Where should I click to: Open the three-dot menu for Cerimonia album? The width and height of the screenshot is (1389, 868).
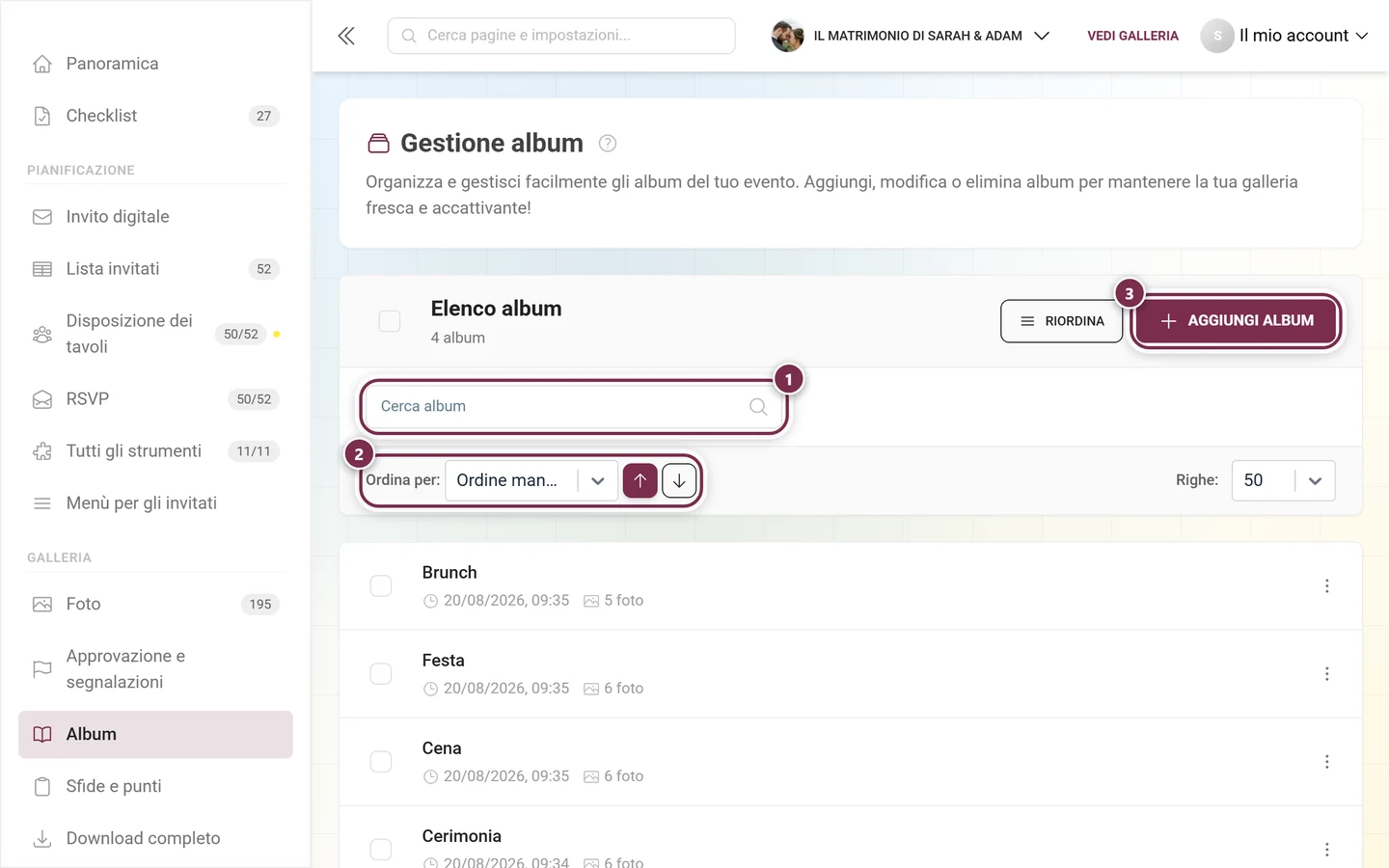point(1327,850)
